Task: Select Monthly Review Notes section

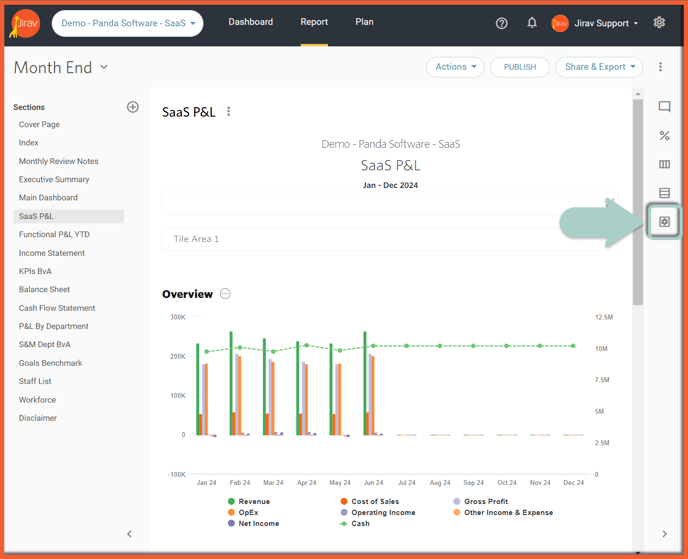Action: (x=58, y=161)
